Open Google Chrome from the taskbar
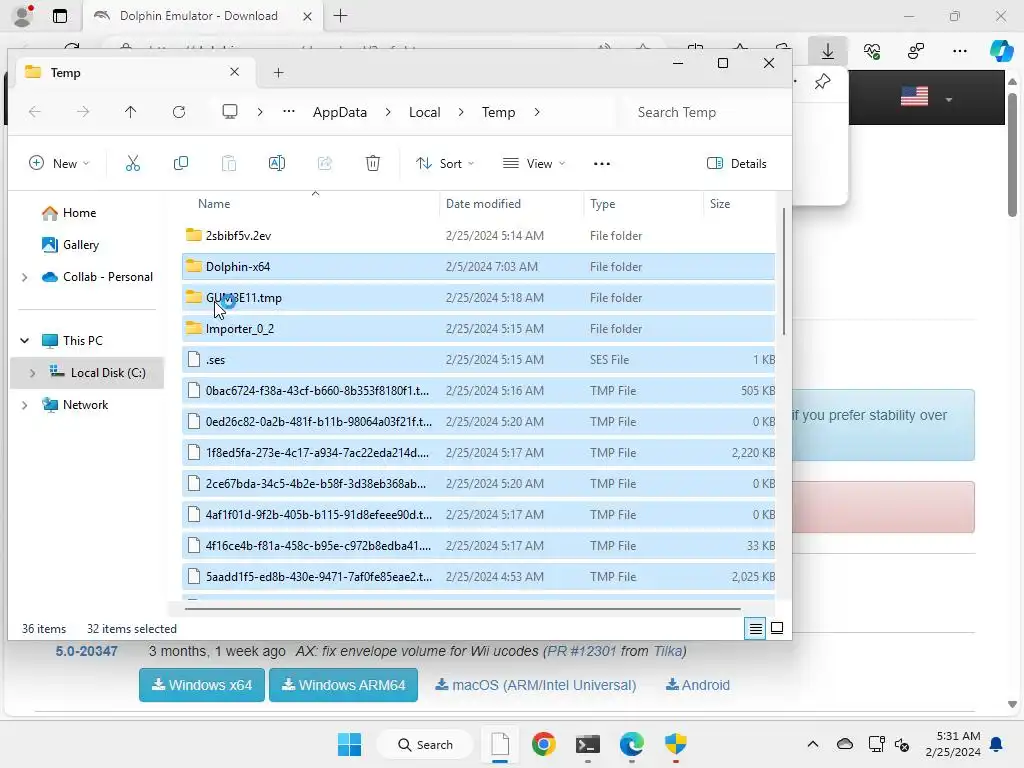 pos(543,744)
